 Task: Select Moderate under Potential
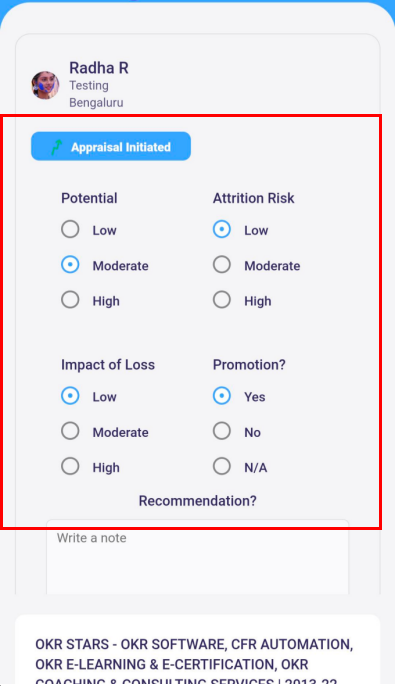pos(70,265)
